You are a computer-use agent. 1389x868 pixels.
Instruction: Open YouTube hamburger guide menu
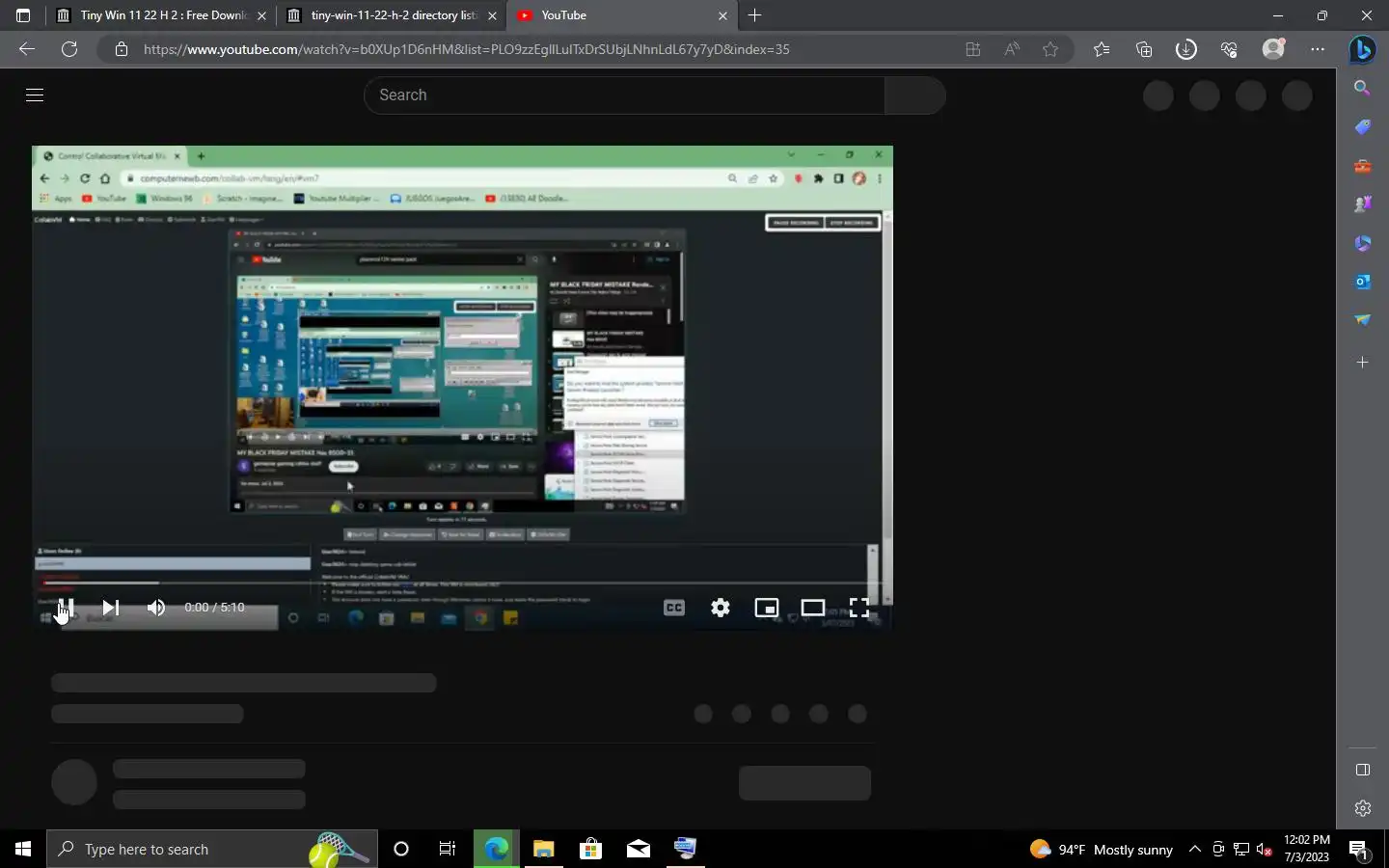pos(35,95)
